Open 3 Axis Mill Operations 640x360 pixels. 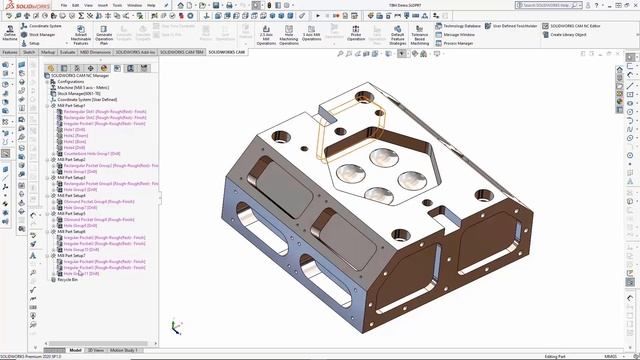pyautogui.click(x=311, y=33)
